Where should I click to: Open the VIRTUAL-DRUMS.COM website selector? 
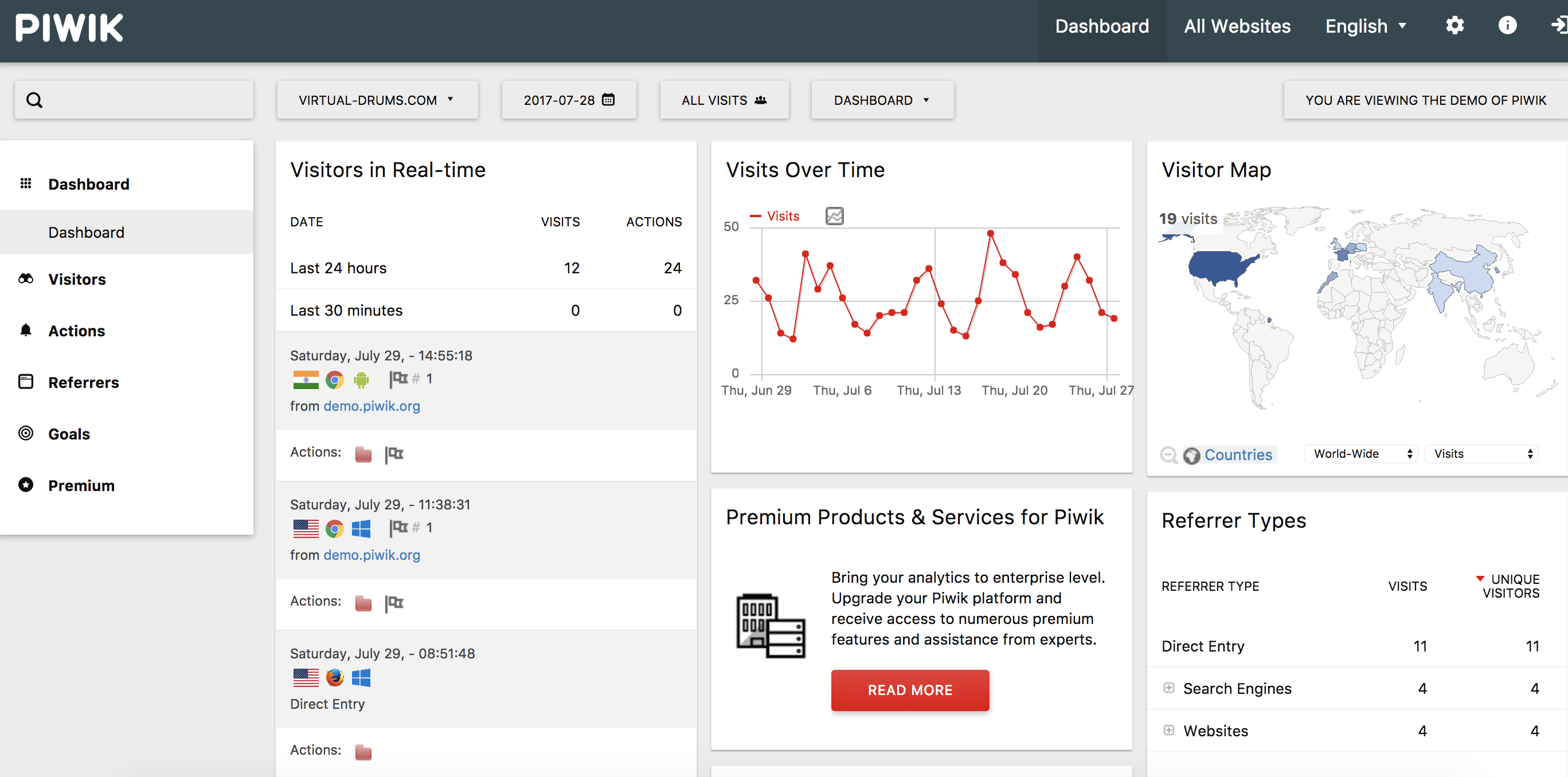pos(377,100)
